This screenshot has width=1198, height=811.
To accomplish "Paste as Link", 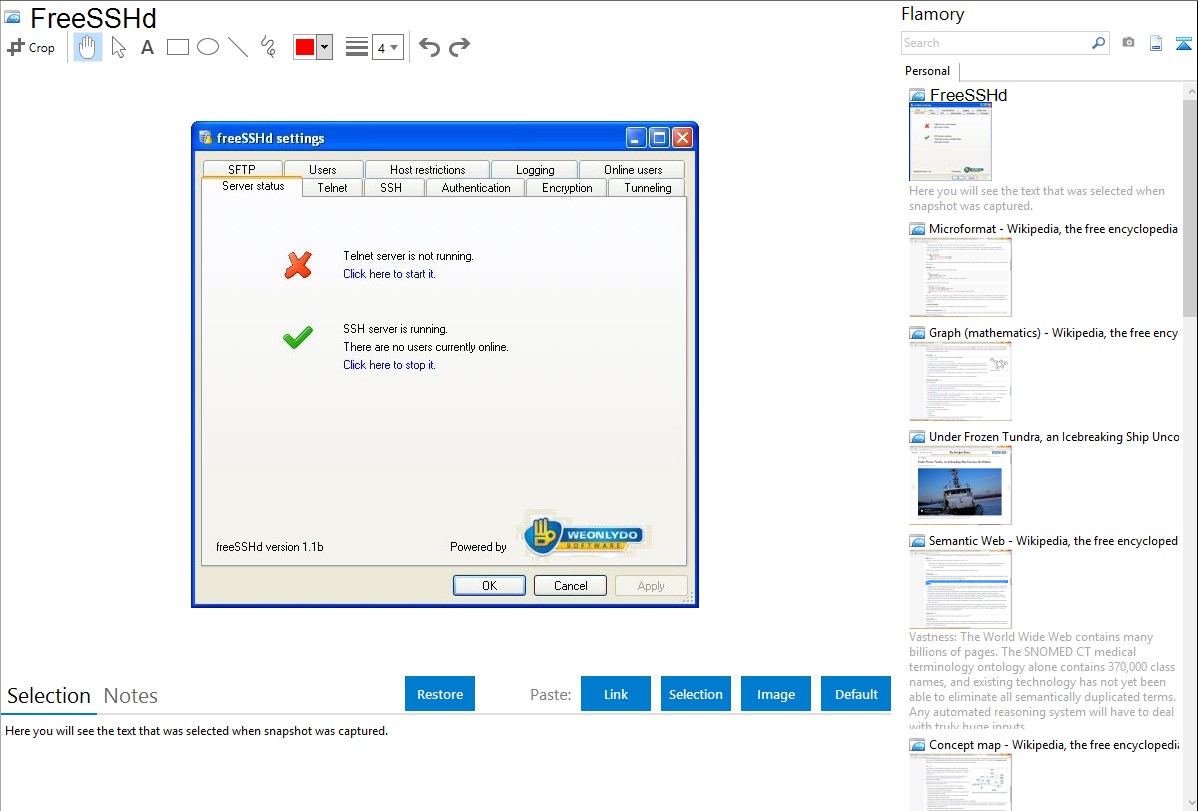I will pos(616,694).
